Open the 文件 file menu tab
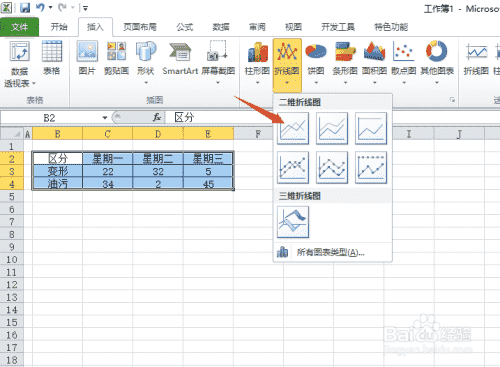The width and height of the screenshot is (500, 367). [19, 27]
